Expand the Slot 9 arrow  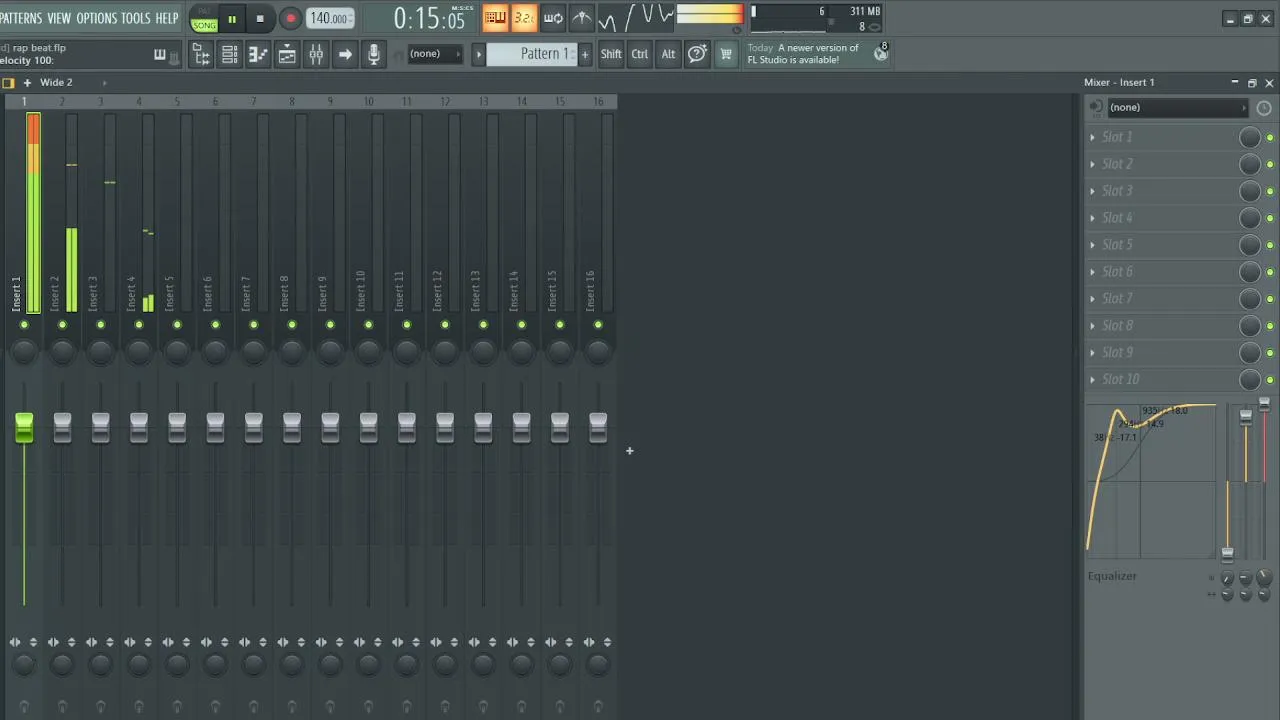click(x=1093, y=353)
